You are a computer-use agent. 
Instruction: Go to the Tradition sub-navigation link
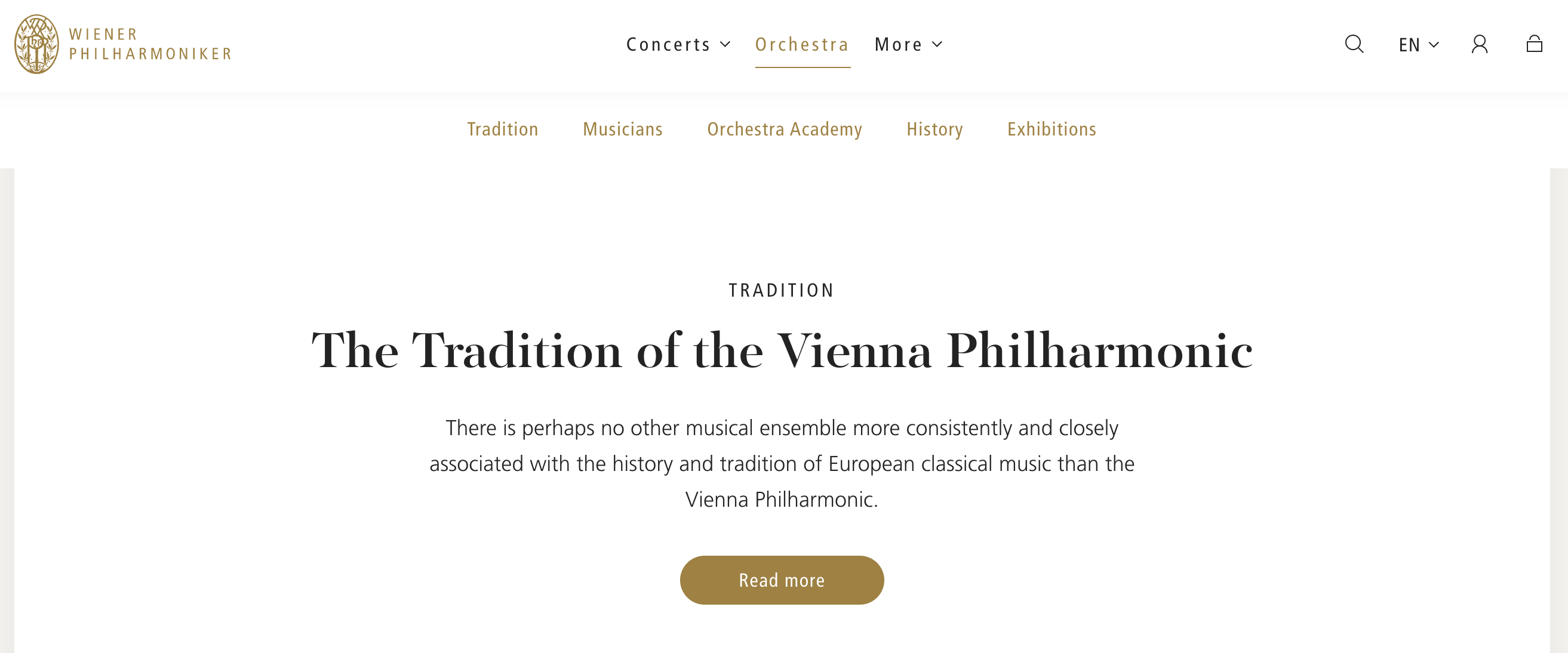click(x=502, y=129)
